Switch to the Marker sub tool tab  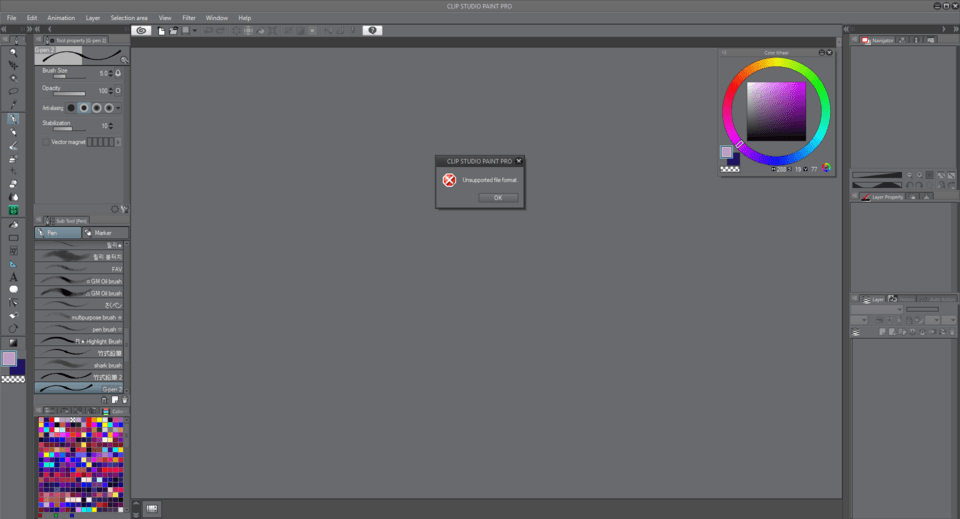[x=103, y=232]
